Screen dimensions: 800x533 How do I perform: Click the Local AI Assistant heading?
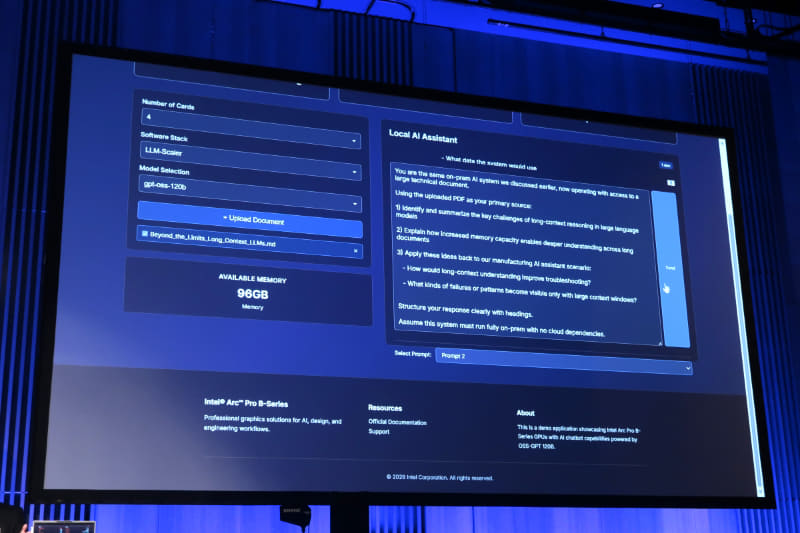(x=423, y=136)
